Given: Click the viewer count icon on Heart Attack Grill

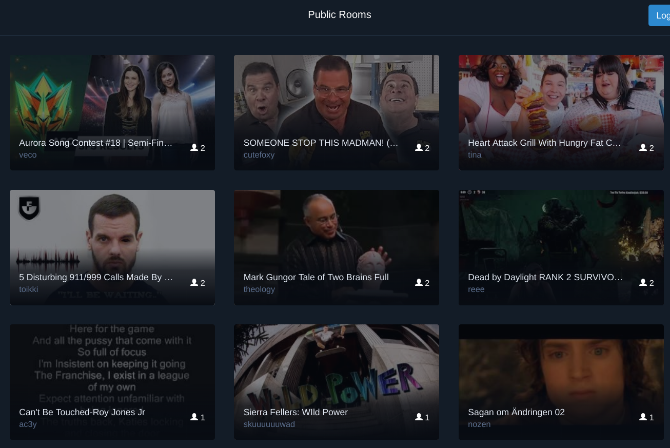Looking at the screenshot, I should (x=643, y=147).
